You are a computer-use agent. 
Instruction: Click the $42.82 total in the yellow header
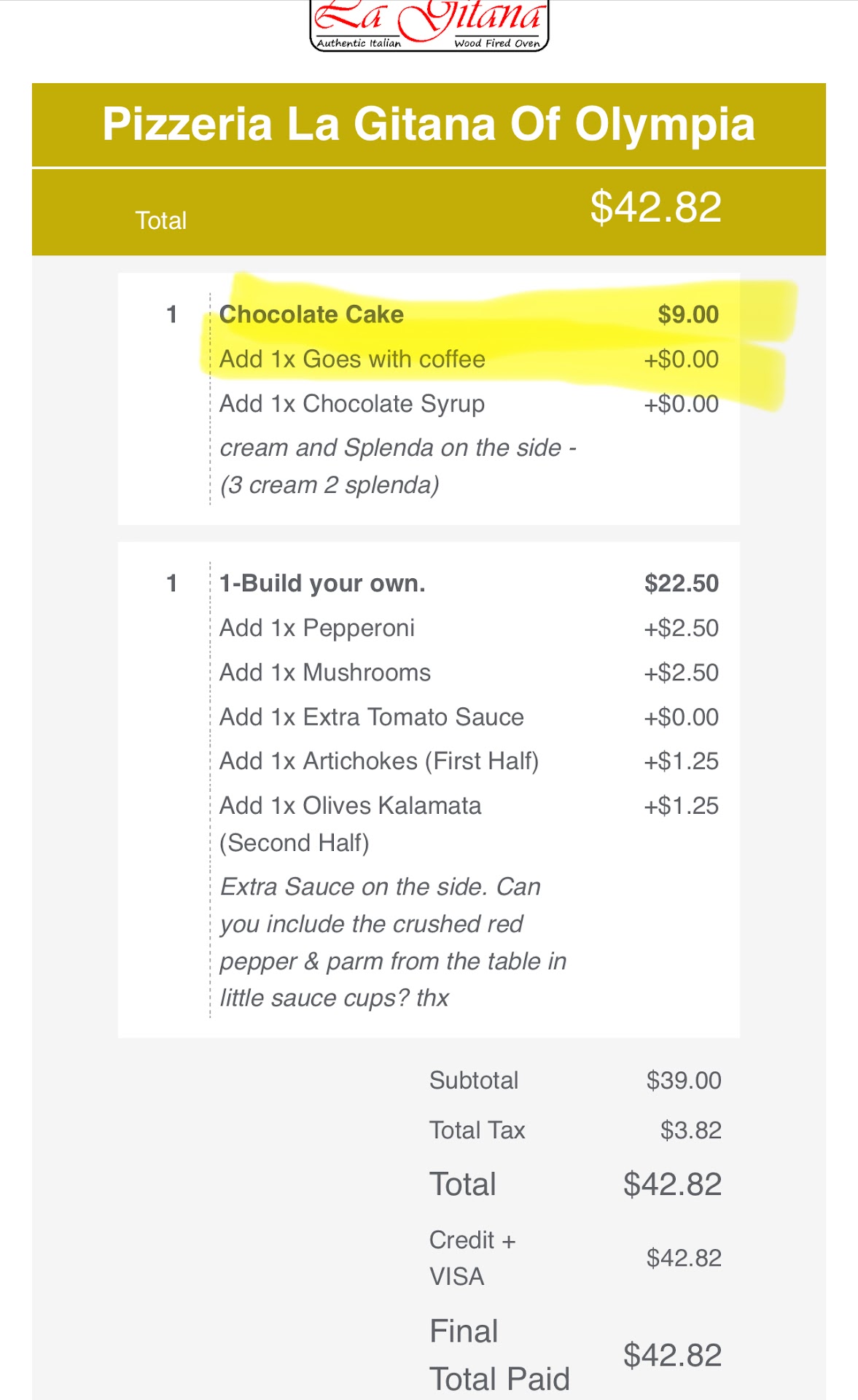(655, 207)
